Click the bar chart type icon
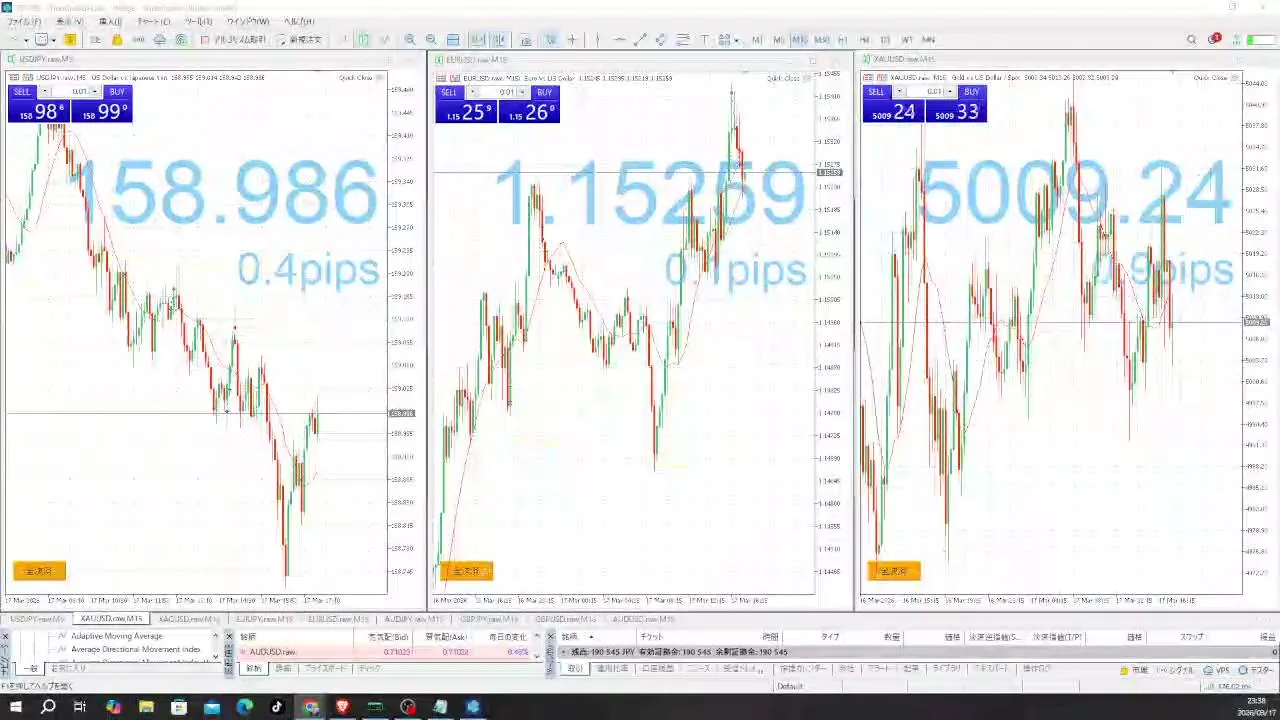This screenshot has height=720, width=1280. (343, 40)
